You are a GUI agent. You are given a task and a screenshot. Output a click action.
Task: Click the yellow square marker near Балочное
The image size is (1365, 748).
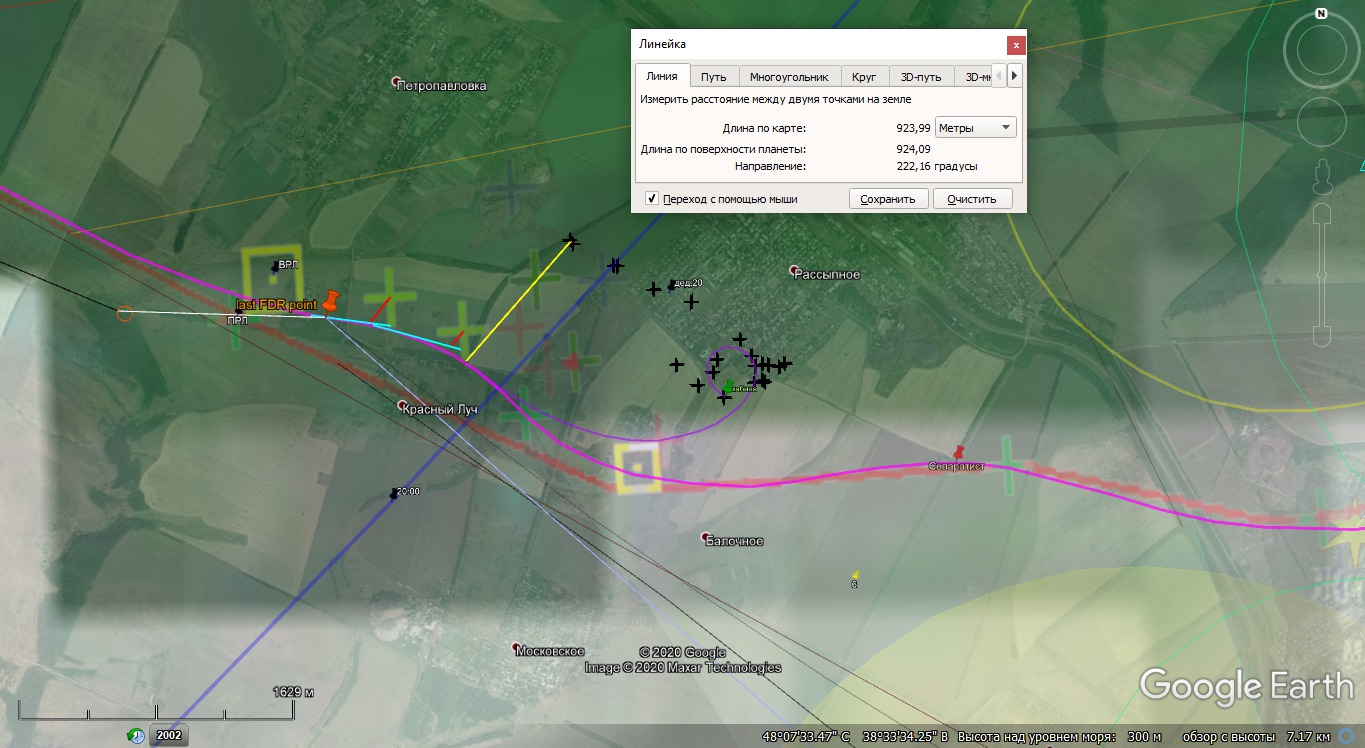(x=638, y=468)
